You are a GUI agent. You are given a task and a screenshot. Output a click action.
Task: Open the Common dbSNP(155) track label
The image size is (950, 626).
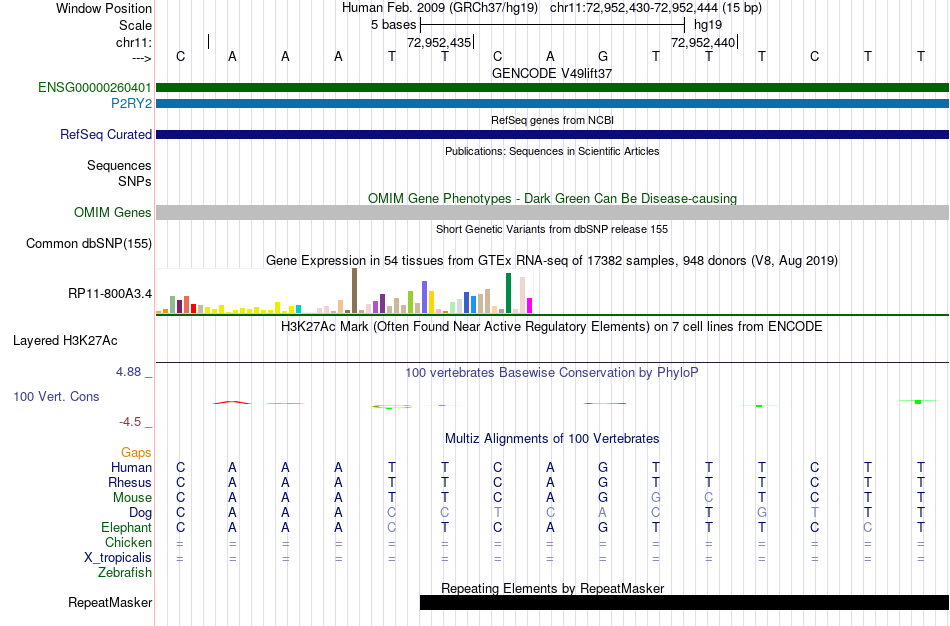pos(89,243)
